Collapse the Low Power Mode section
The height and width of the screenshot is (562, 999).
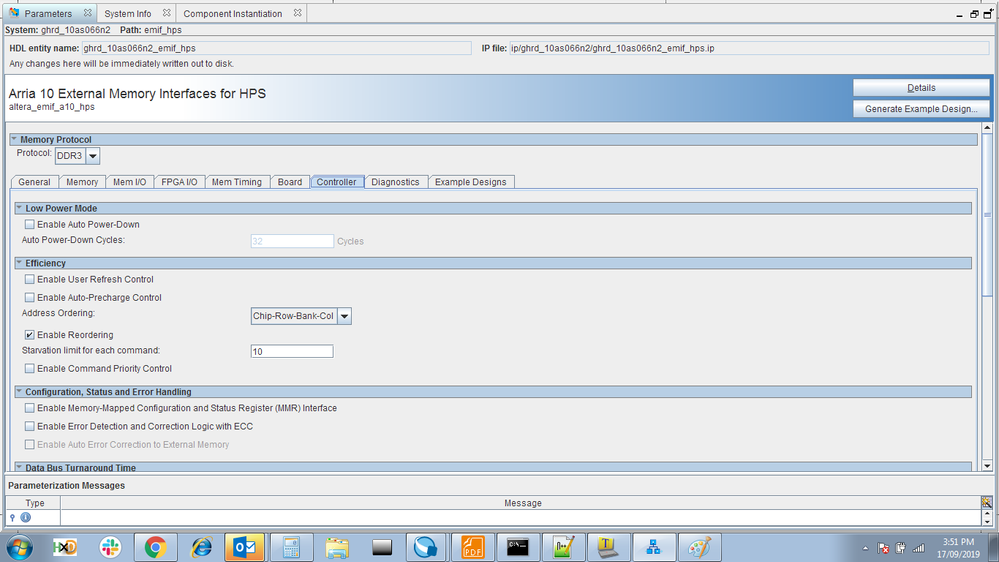click(19, 208)
